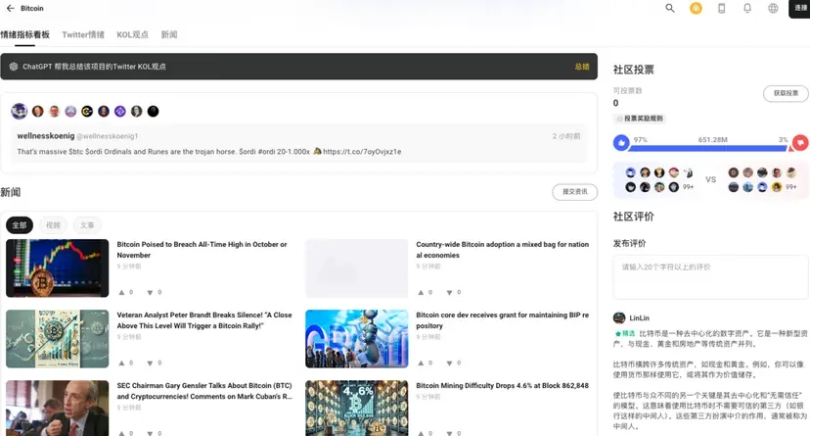Downvote the Country-wide Bitcoin adoption article
Screen dimensions: 817x442
[449, 292]
